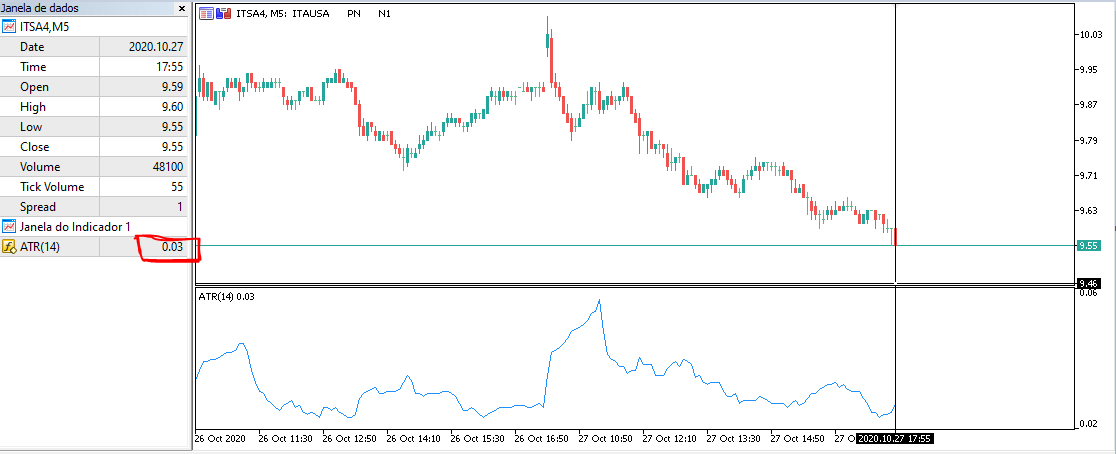Open the one-click trading panel icon on chart
1116x454 pixels.
click(x=206, y=13)
